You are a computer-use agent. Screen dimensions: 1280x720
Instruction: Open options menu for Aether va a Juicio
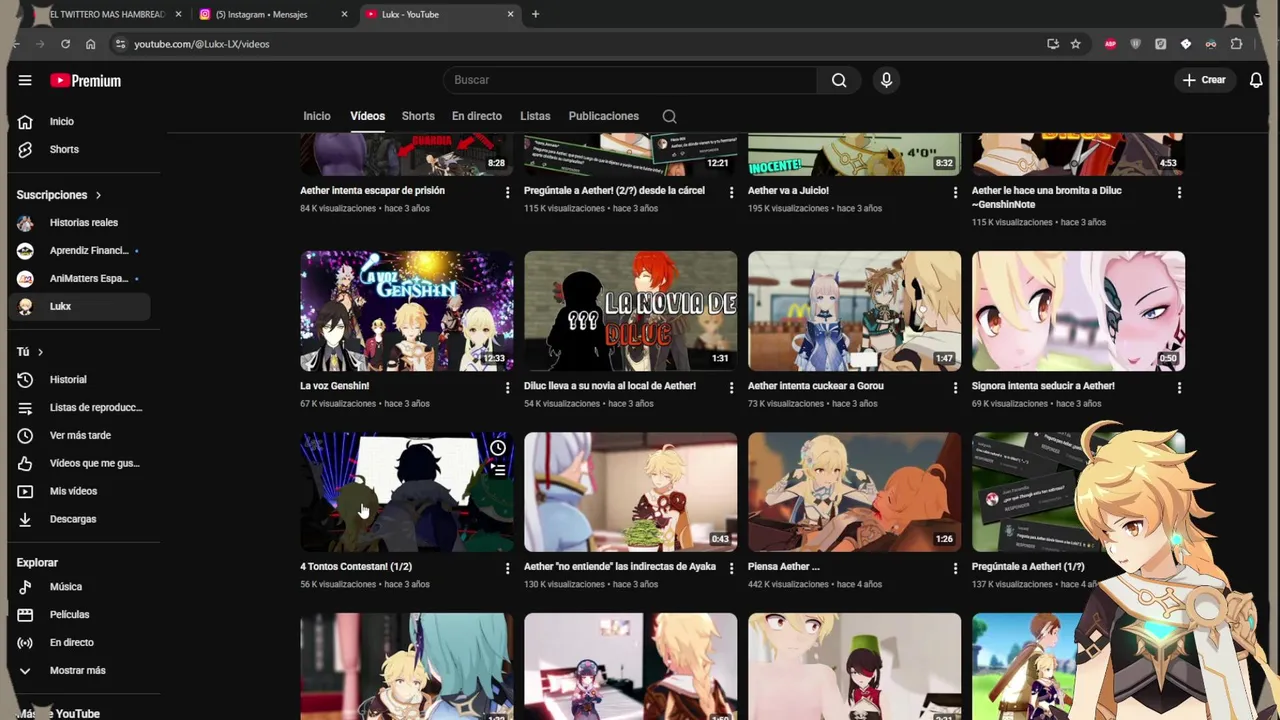click(955, 192)
